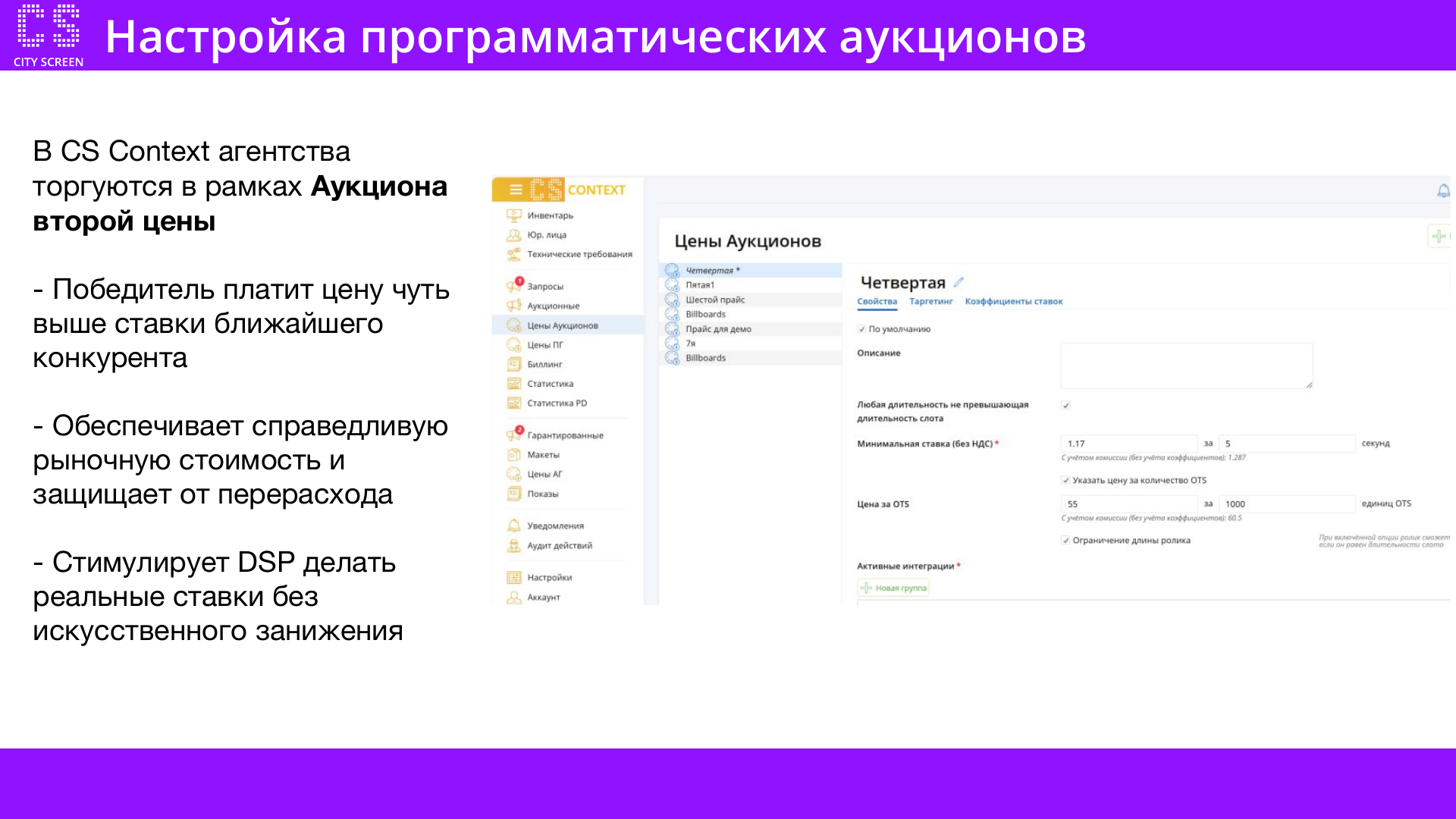Select Прайс для демо list item
1456x819 pixels.
[718, 329]
